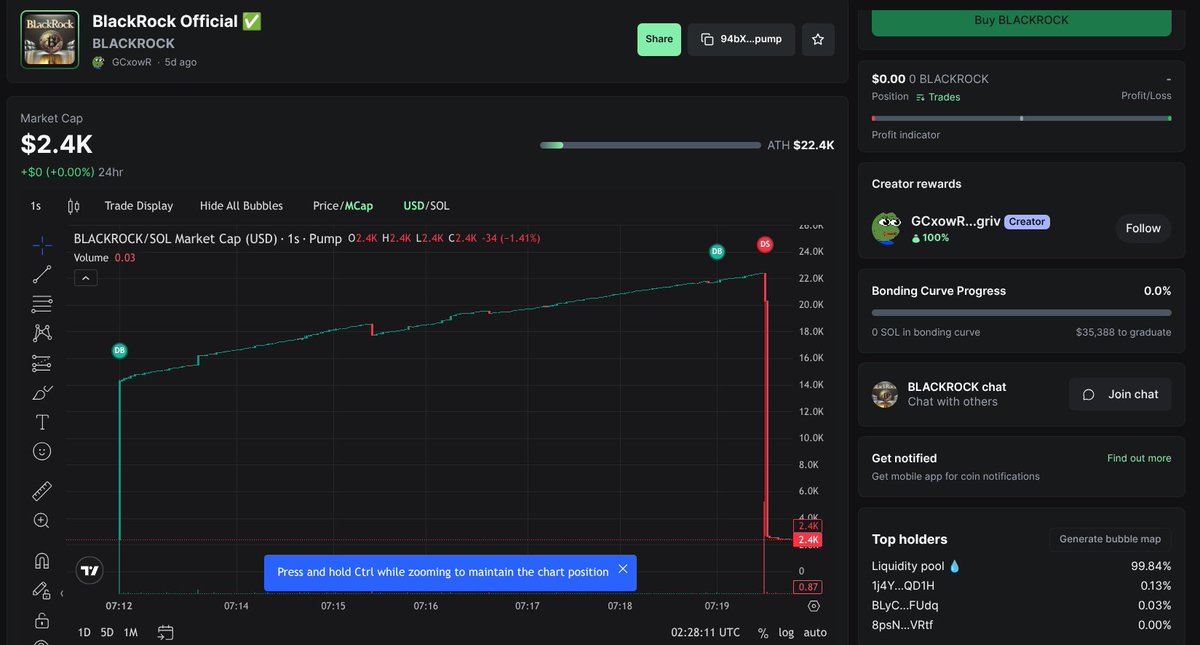The image size is (1200, 645).
Task: Click the creator pepe avatar
Action: pos(887,228)
